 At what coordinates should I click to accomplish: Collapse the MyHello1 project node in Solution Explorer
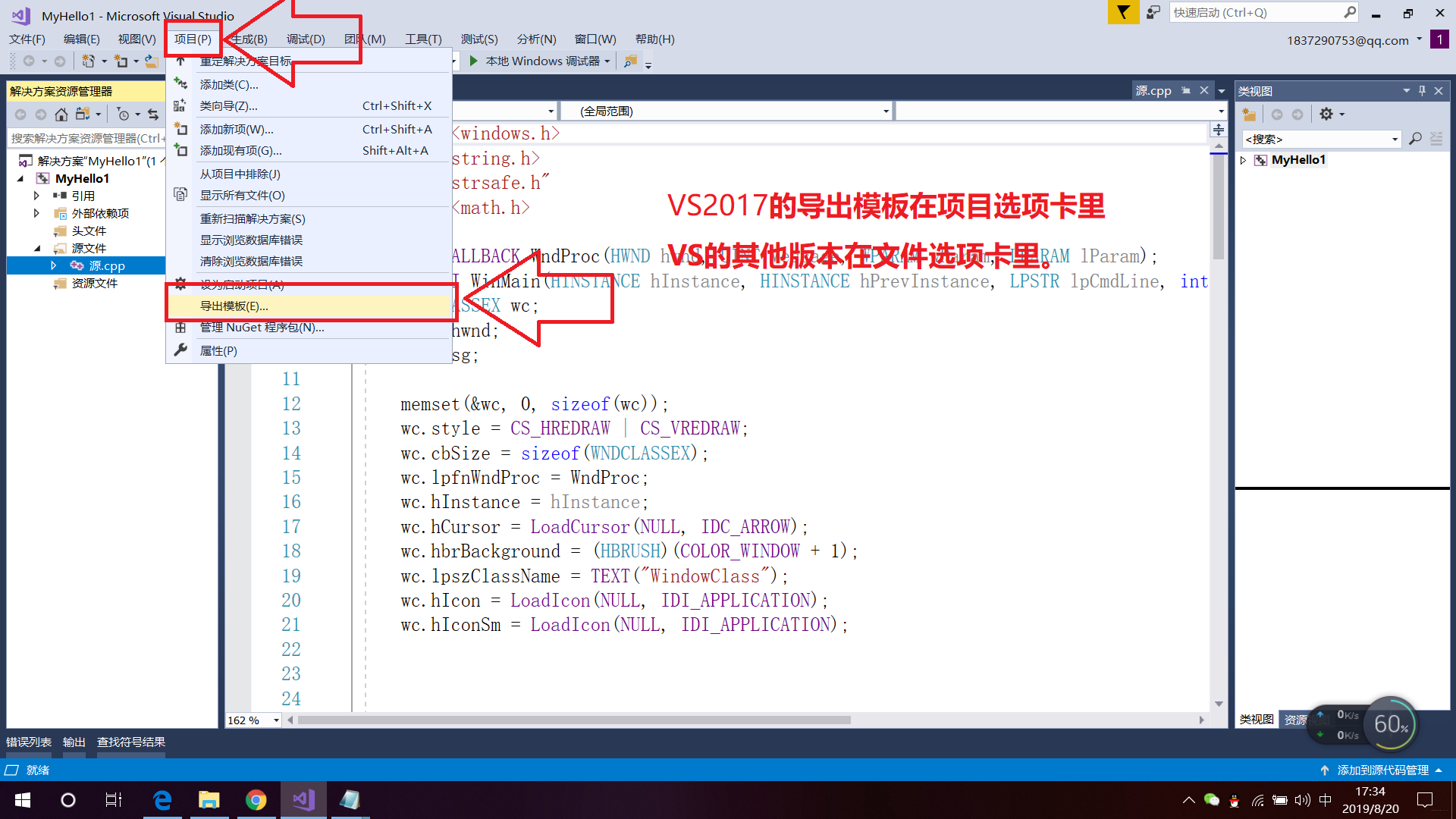coord(20,178)
